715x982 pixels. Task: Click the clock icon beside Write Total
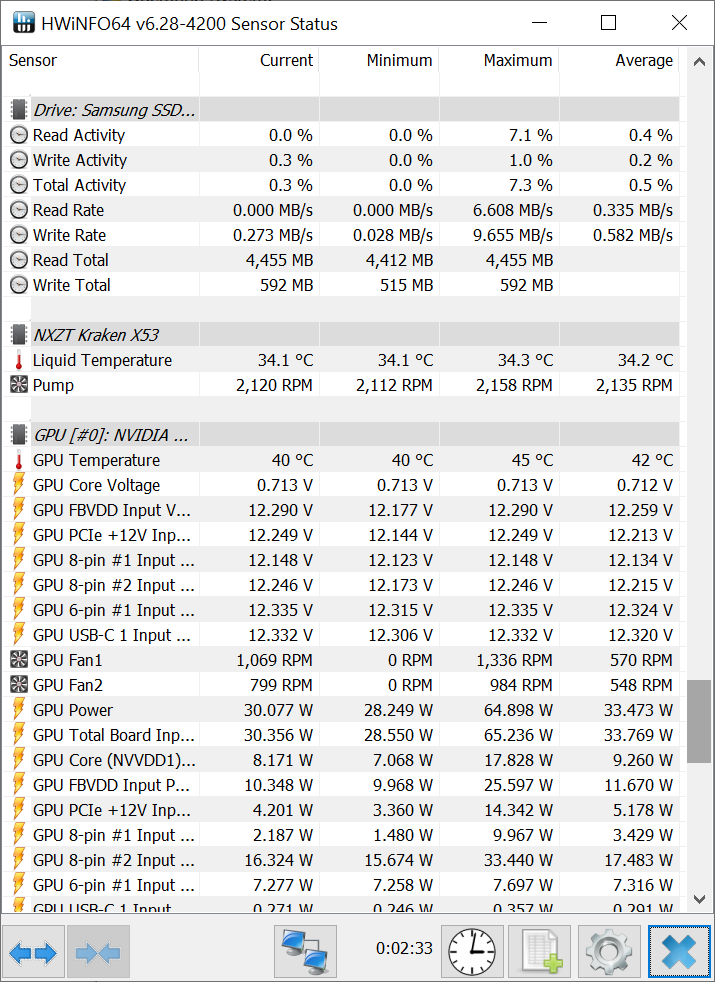click(19, 285)
